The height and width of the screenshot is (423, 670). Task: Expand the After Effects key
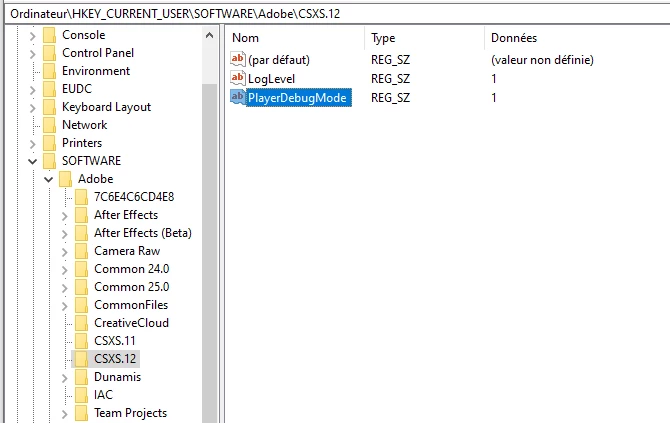[x=65, y=216]
